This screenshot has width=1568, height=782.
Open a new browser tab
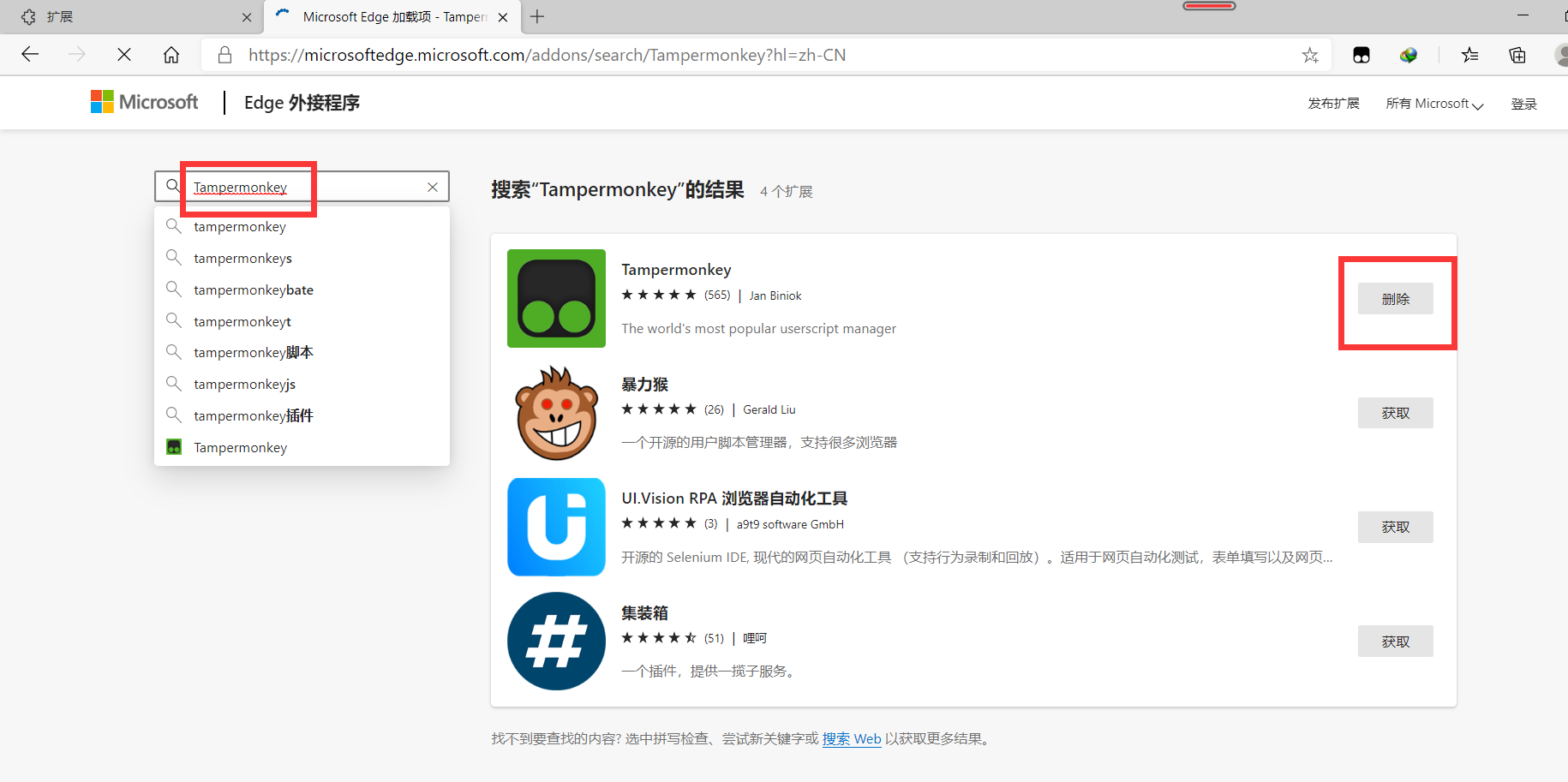click(x=537, y=16)
